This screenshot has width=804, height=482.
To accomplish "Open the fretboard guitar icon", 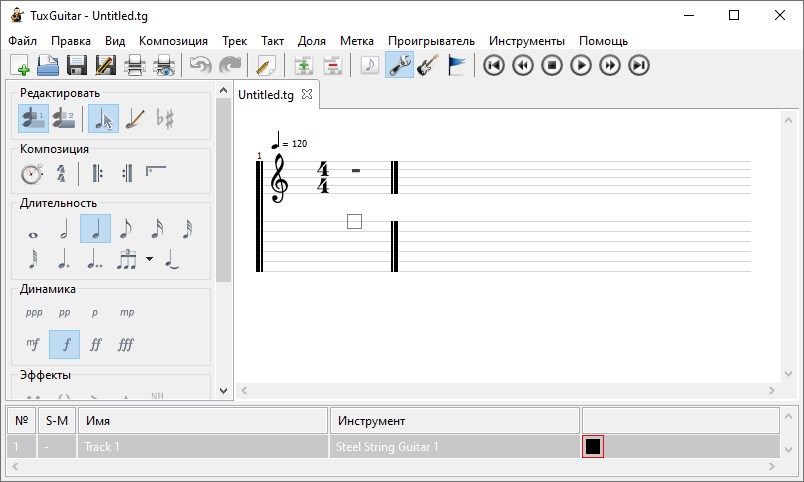I will click(428, 66).
